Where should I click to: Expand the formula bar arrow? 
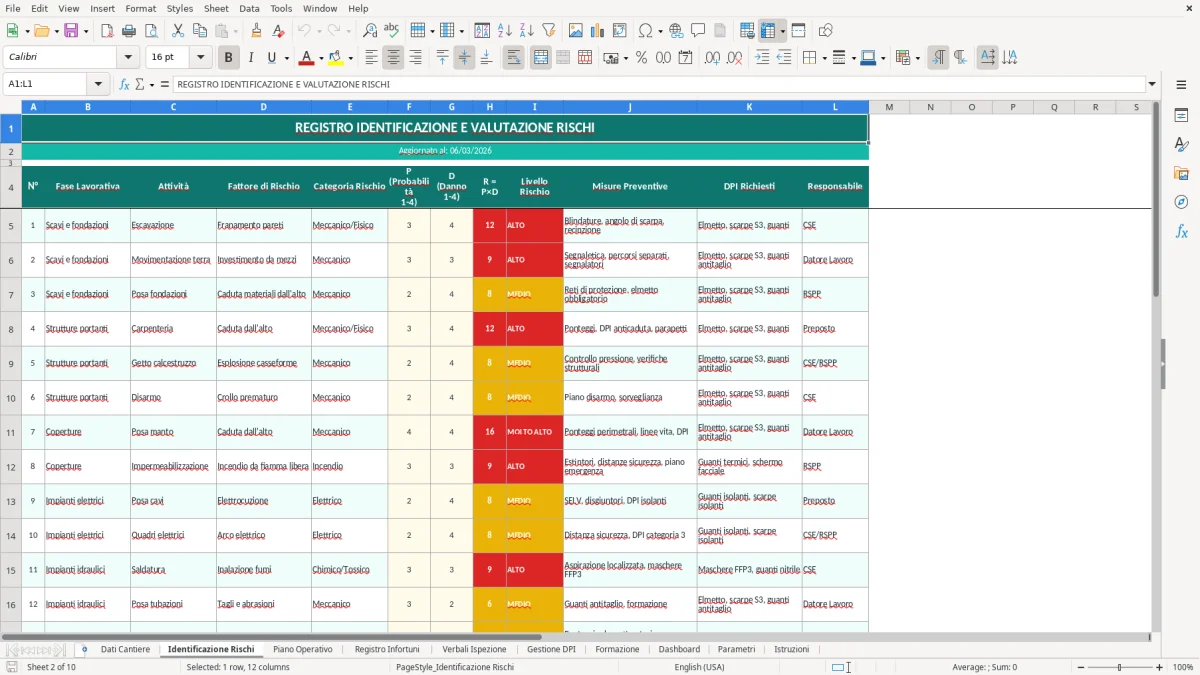(1152, 84)
